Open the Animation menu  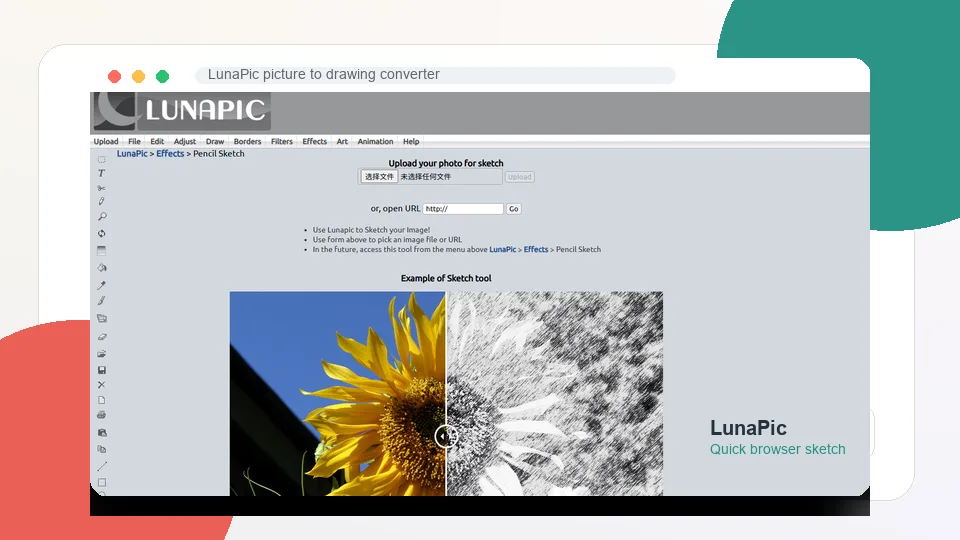coord(375,141)
